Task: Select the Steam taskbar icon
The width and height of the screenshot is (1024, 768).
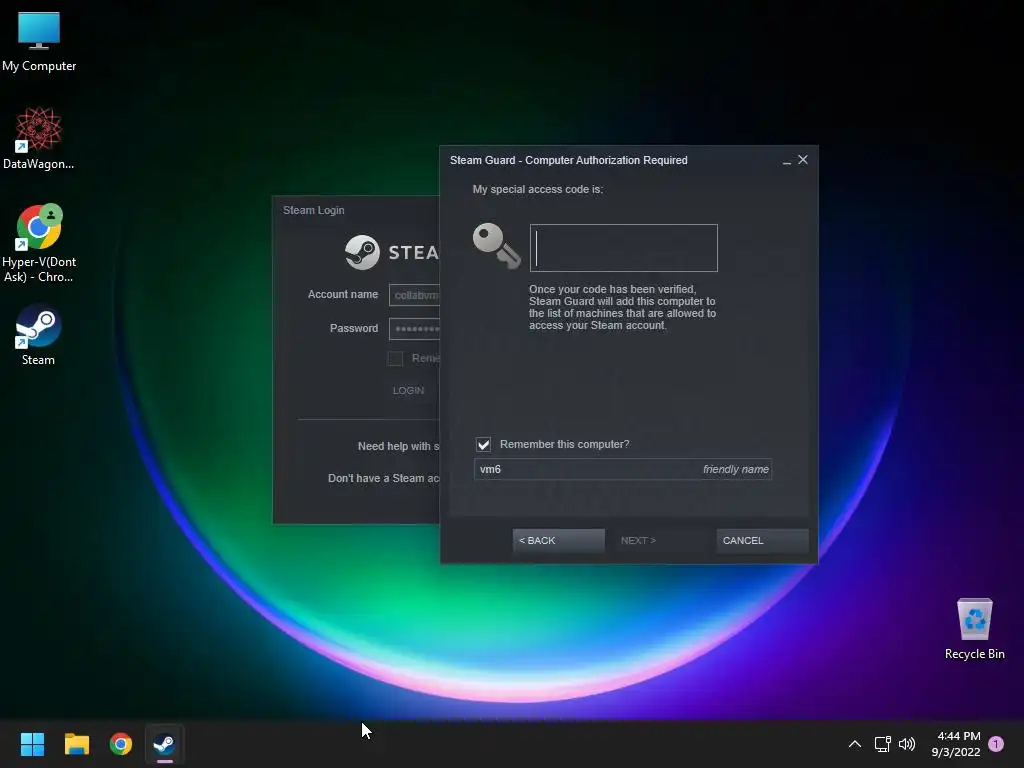Action: (165, 744)
